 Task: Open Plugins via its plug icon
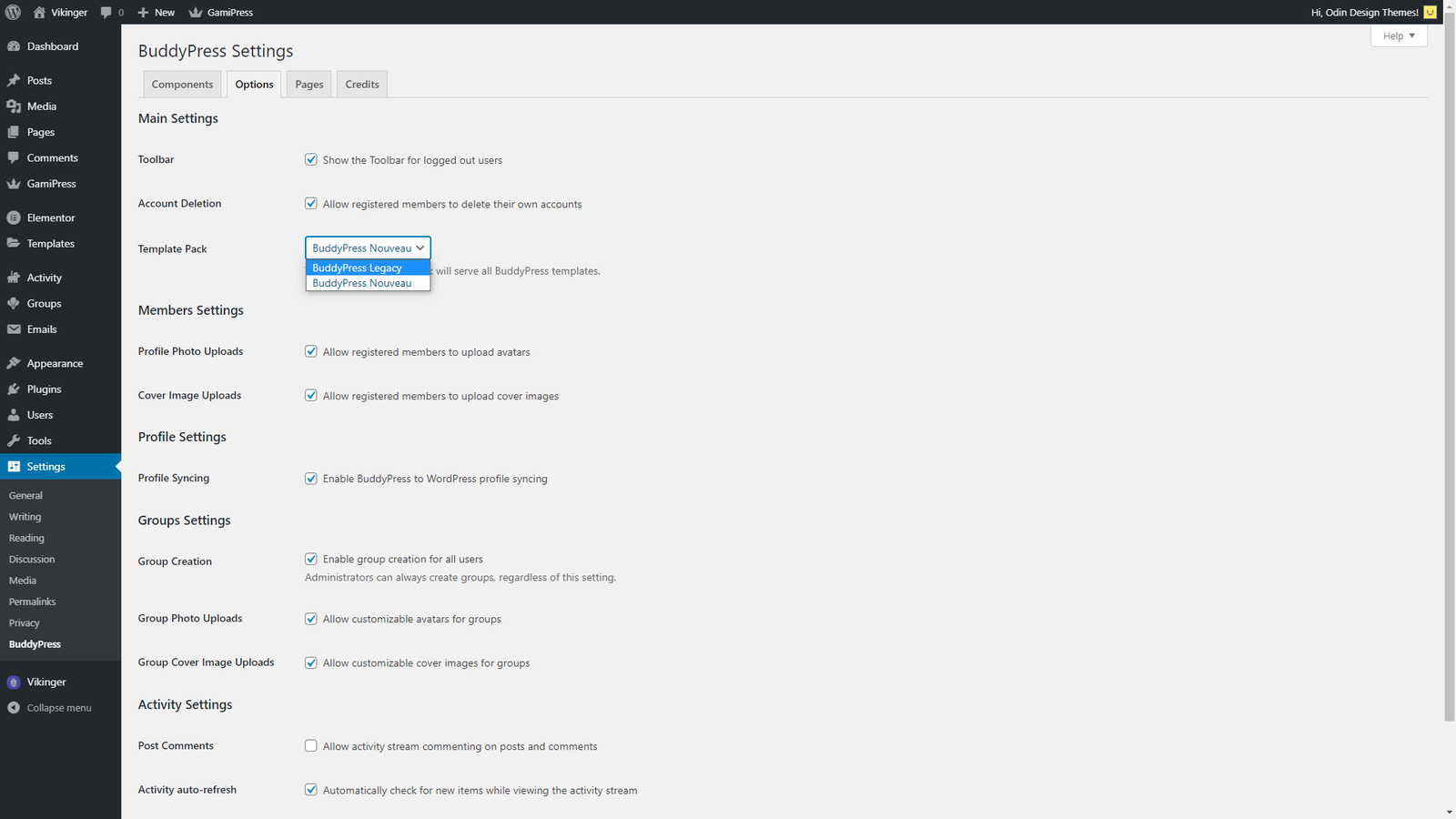coord(14,389)
